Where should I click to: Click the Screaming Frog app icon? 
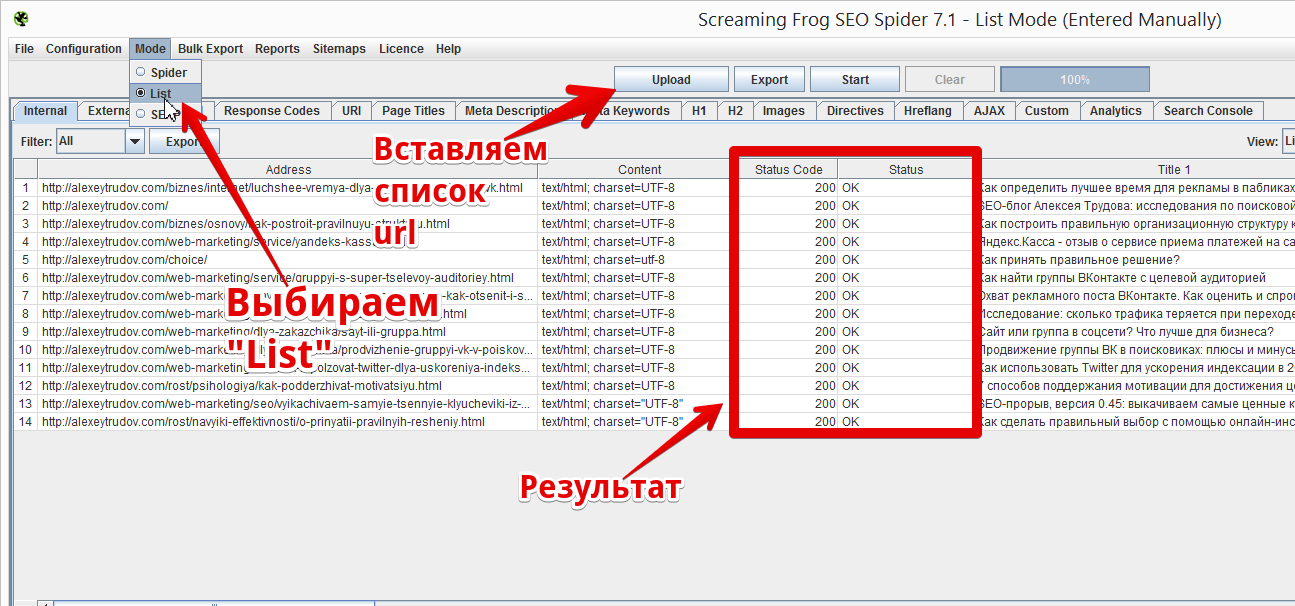point(20,19)
